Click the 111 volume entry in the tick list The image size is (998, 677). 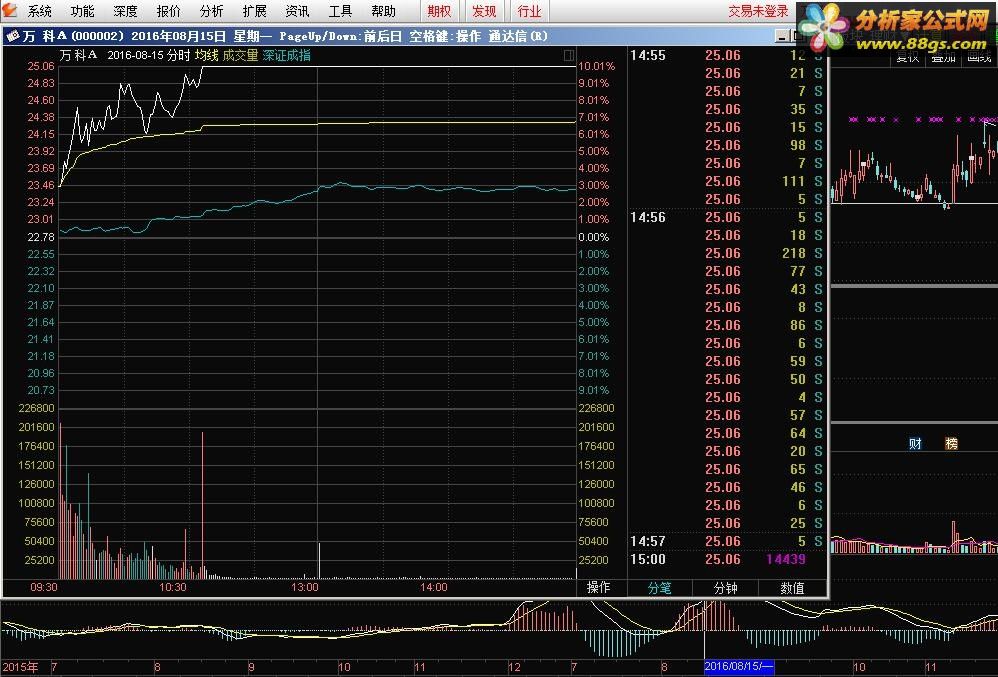tap(794, 181)
